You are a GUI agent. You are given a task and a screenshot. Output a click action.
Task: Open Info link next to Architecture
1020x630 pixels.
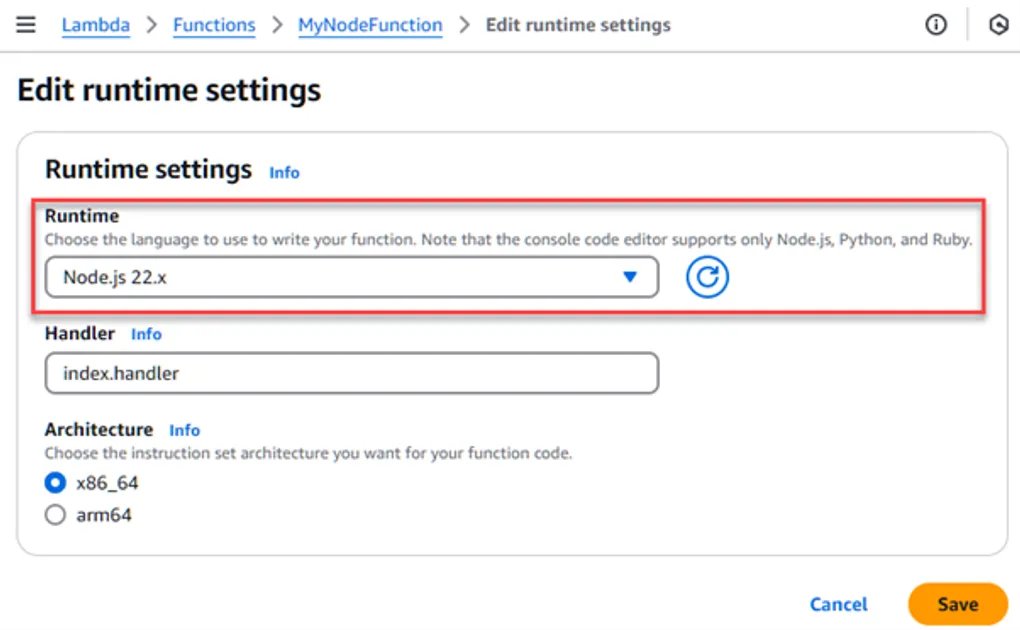click(x=184, y=430)
